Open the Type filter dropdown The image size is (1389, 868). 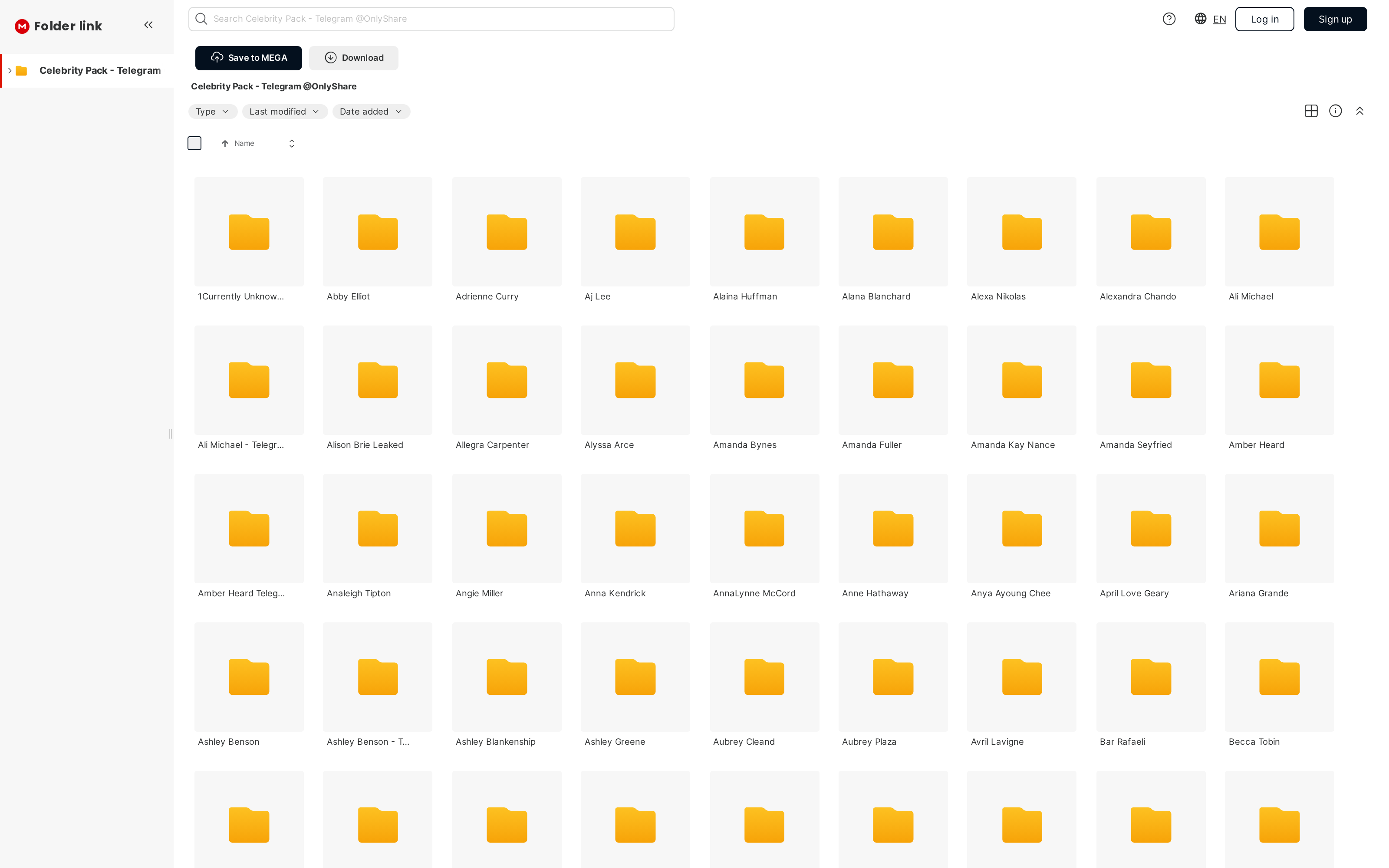(x=212, y=112)
